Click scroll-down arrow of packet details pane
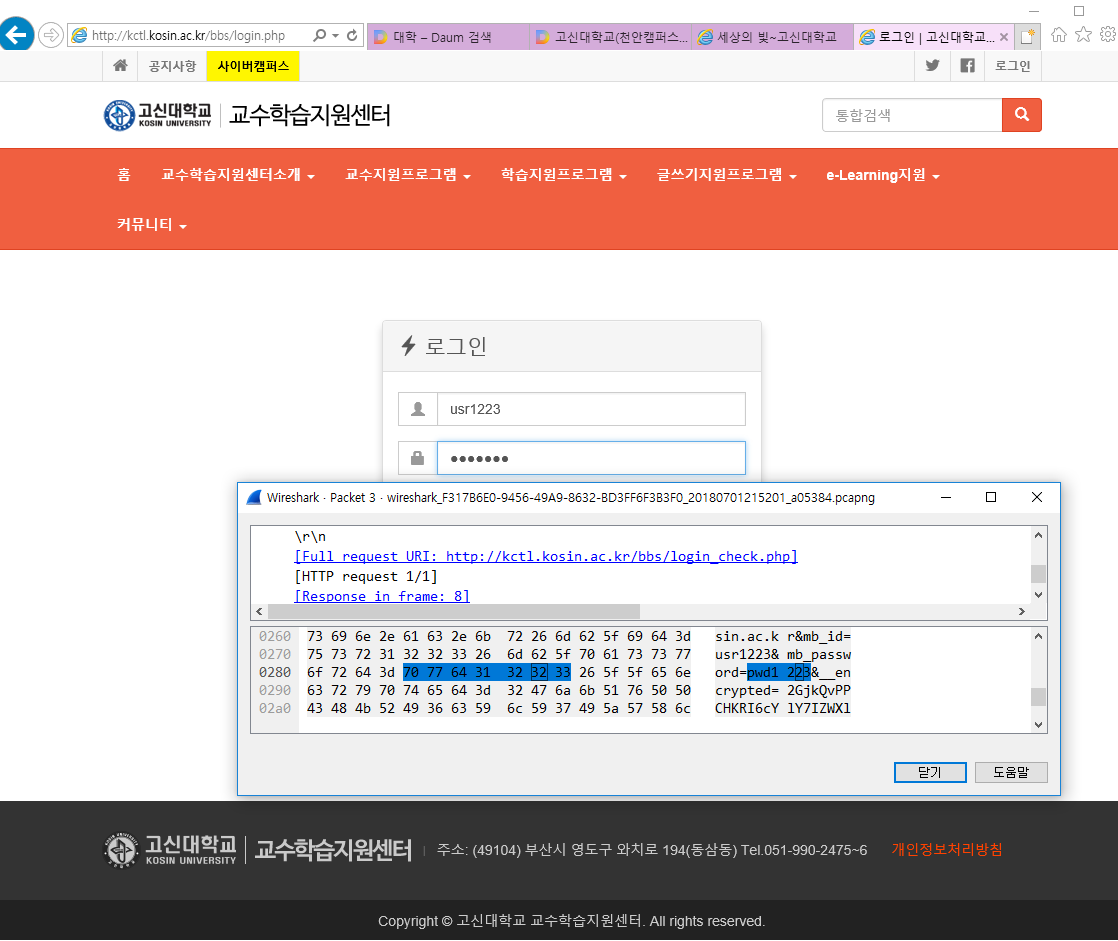Viewport: 1118px width, 941px height. coord(1038,595)
